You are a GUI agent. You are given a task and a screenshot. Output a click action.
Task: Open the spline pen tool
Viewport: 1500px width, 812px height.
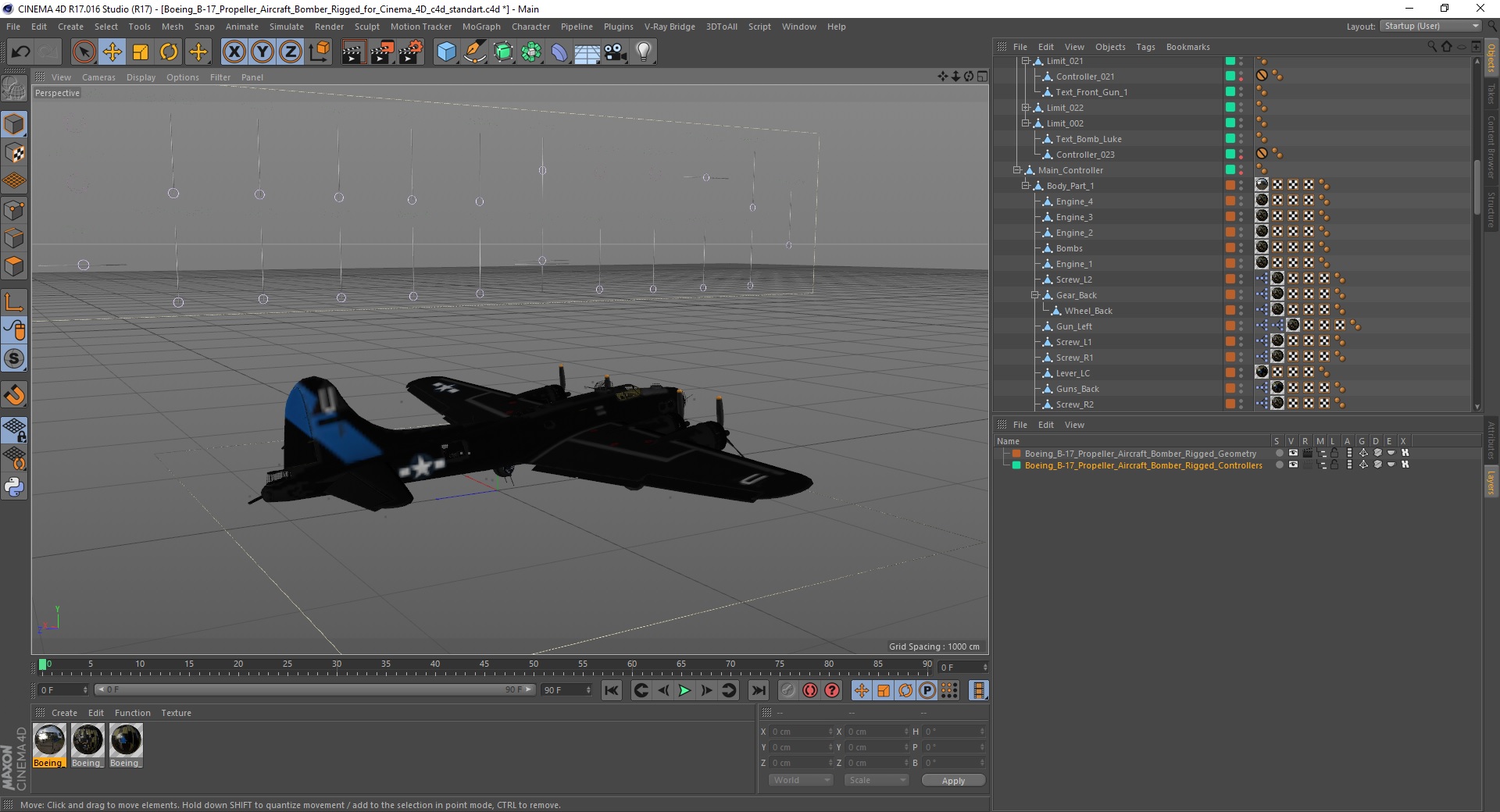point(474,52)
